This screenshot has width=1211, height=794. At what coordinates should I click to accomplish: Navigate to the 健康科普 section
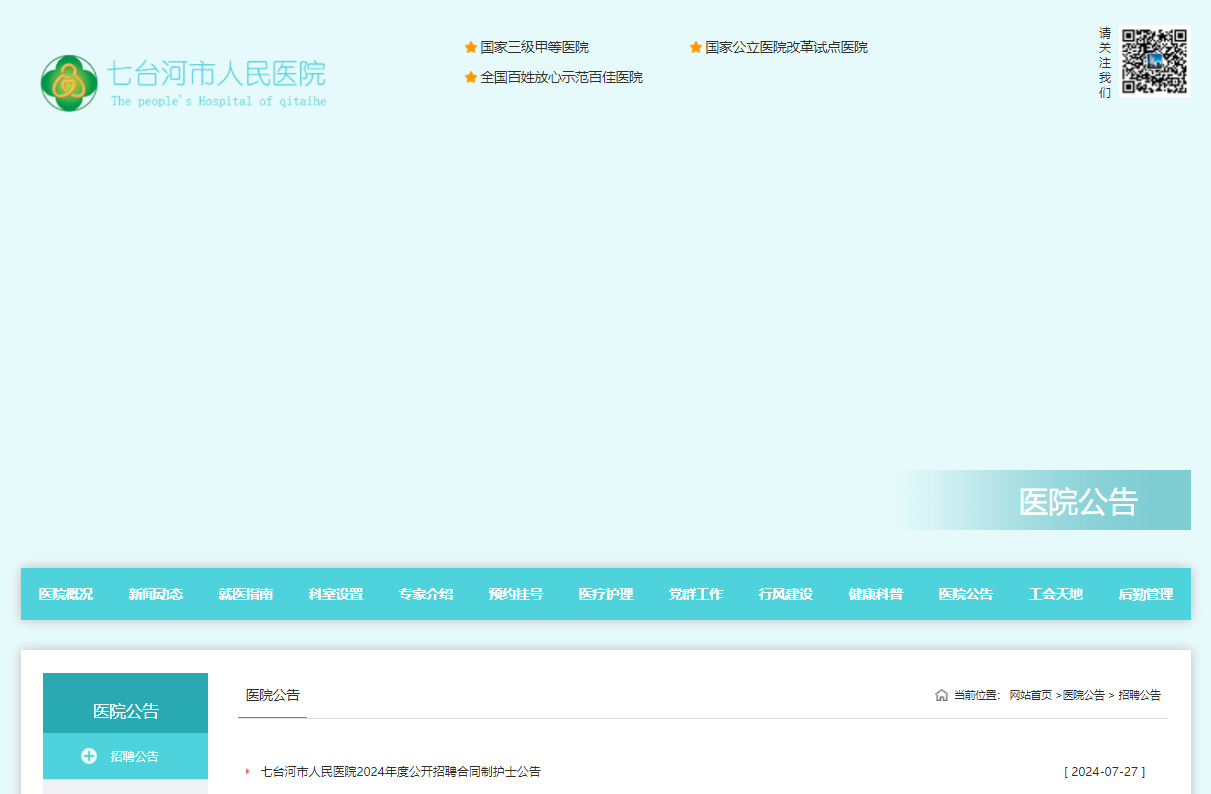click(876, 594)
